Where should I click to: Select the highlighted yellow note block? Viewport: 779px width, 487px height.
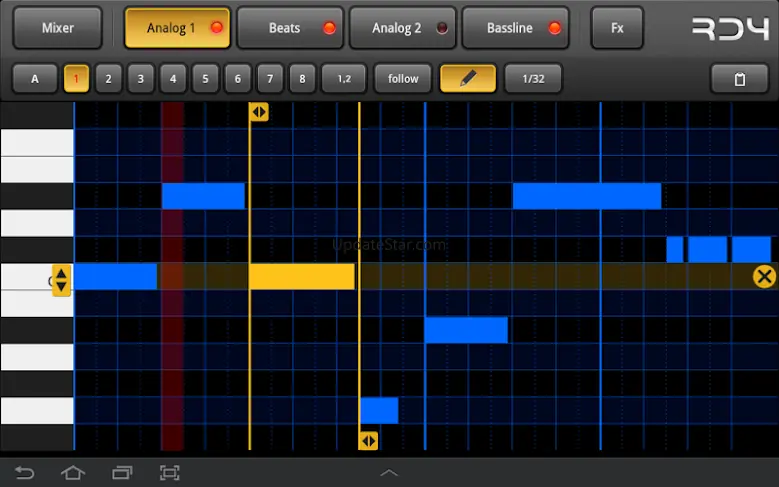click(x=301, y=277)
